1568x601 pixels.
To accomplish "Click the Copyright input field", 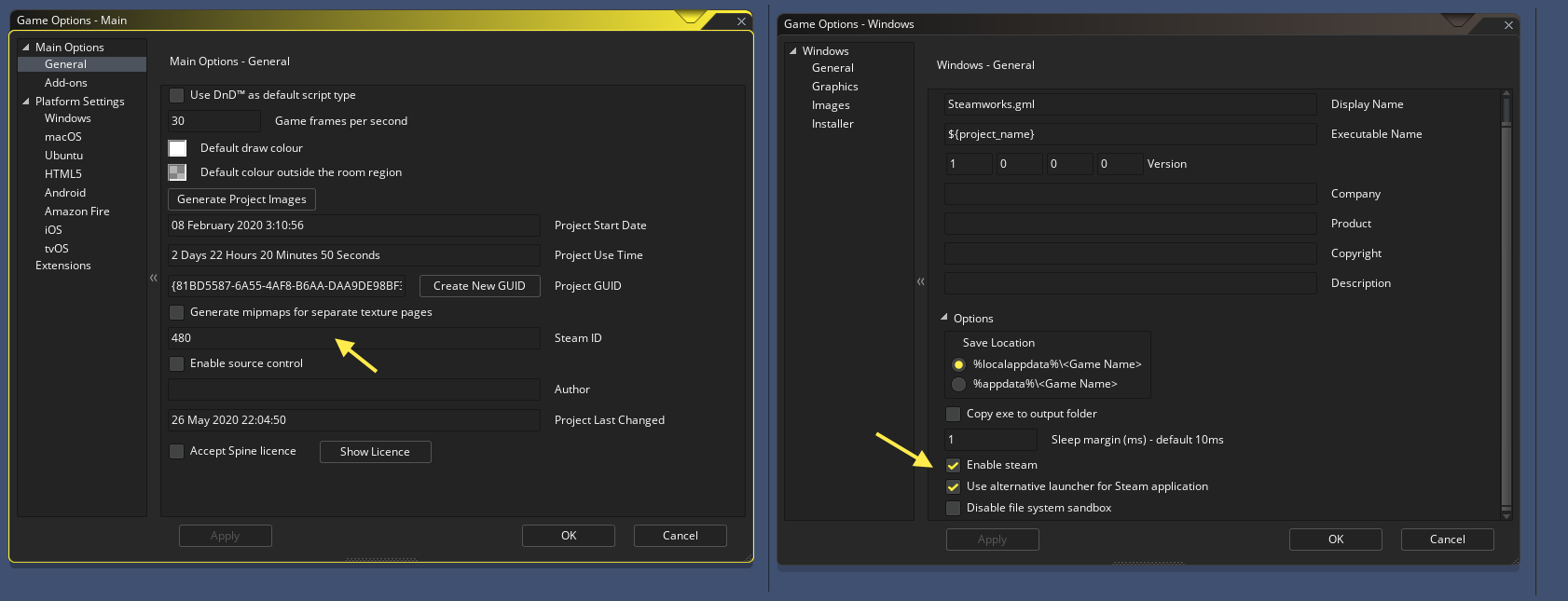I will [x=1131, y=253].
